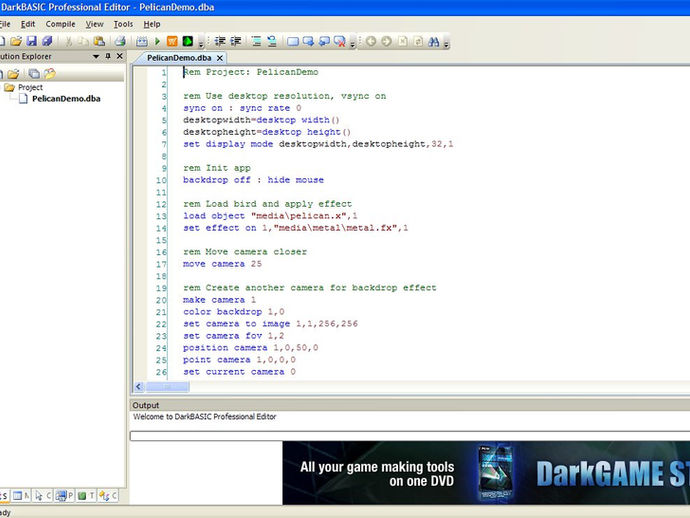The width and height of the screenshot is (690, 518).
Task: Click the second indent lines icon
Action: pyautogui.click(x=236, y=41)
